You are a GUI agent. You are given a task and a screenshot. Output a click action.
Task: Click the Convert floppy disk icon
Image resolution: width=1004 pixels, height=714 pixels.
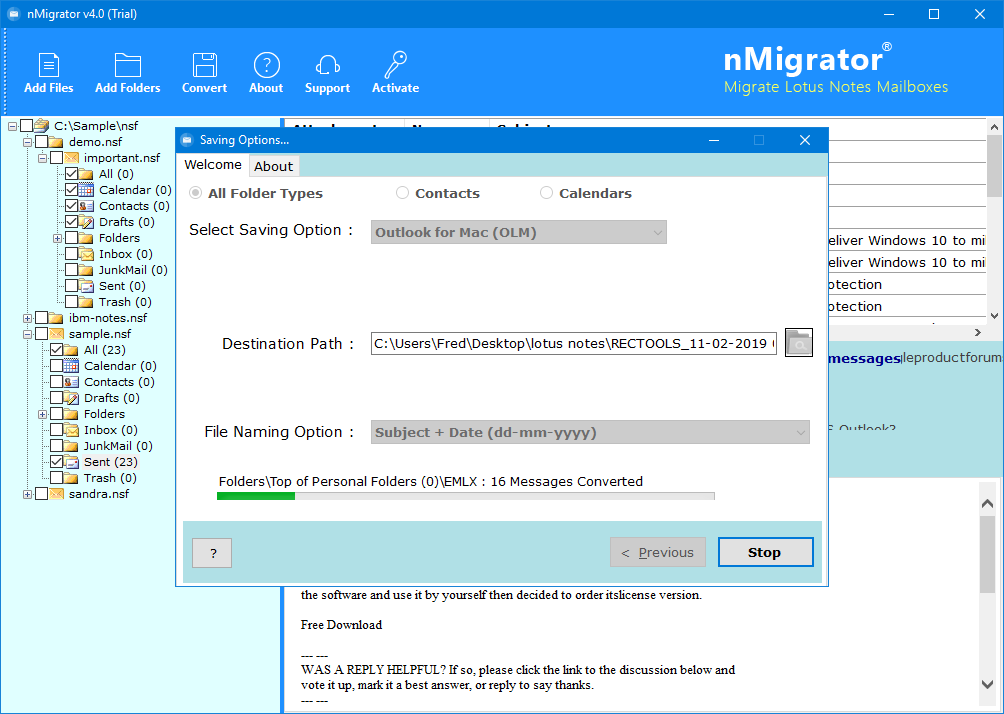204,65
